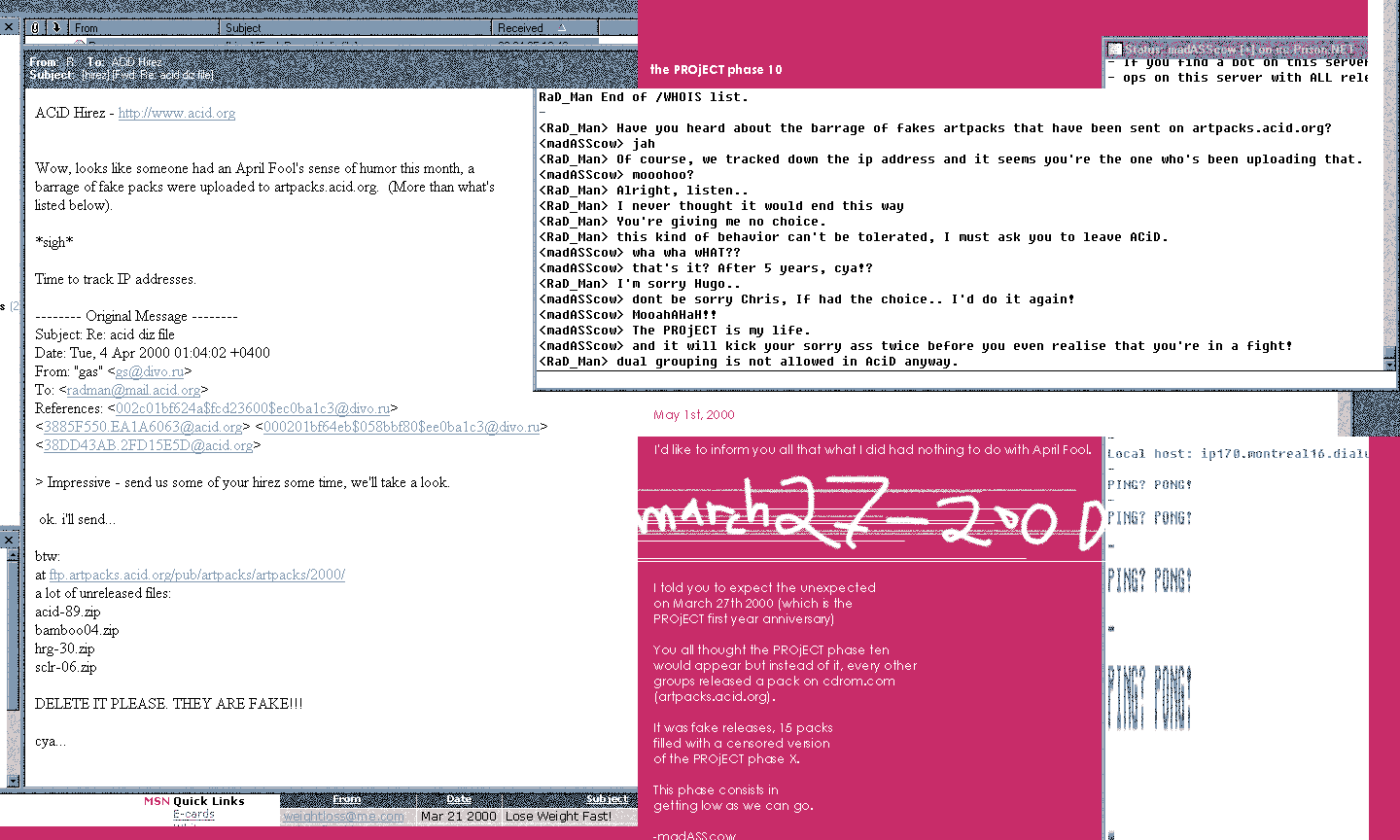Open the http://www.acid.org link
1400x840 pixels.
tap(177, 113)
